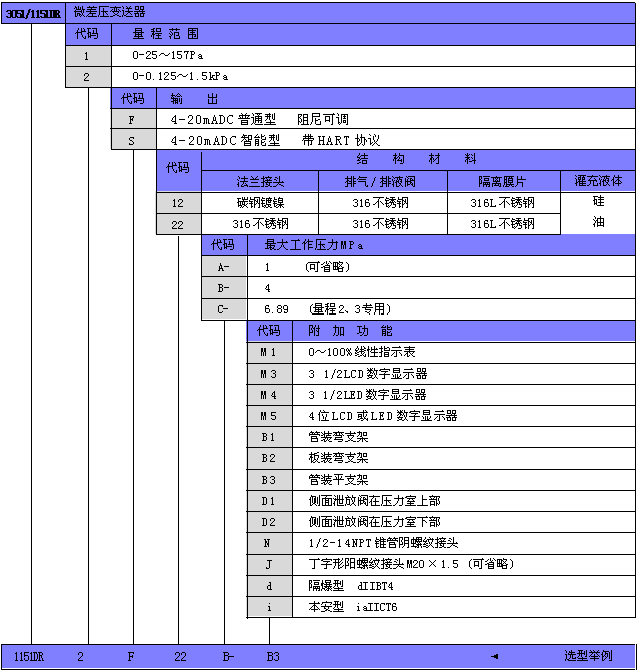The width and height of the screenshot is (637, 671).
Task: Click the 法兰接头 column header
Action: (x=260, y=181)
